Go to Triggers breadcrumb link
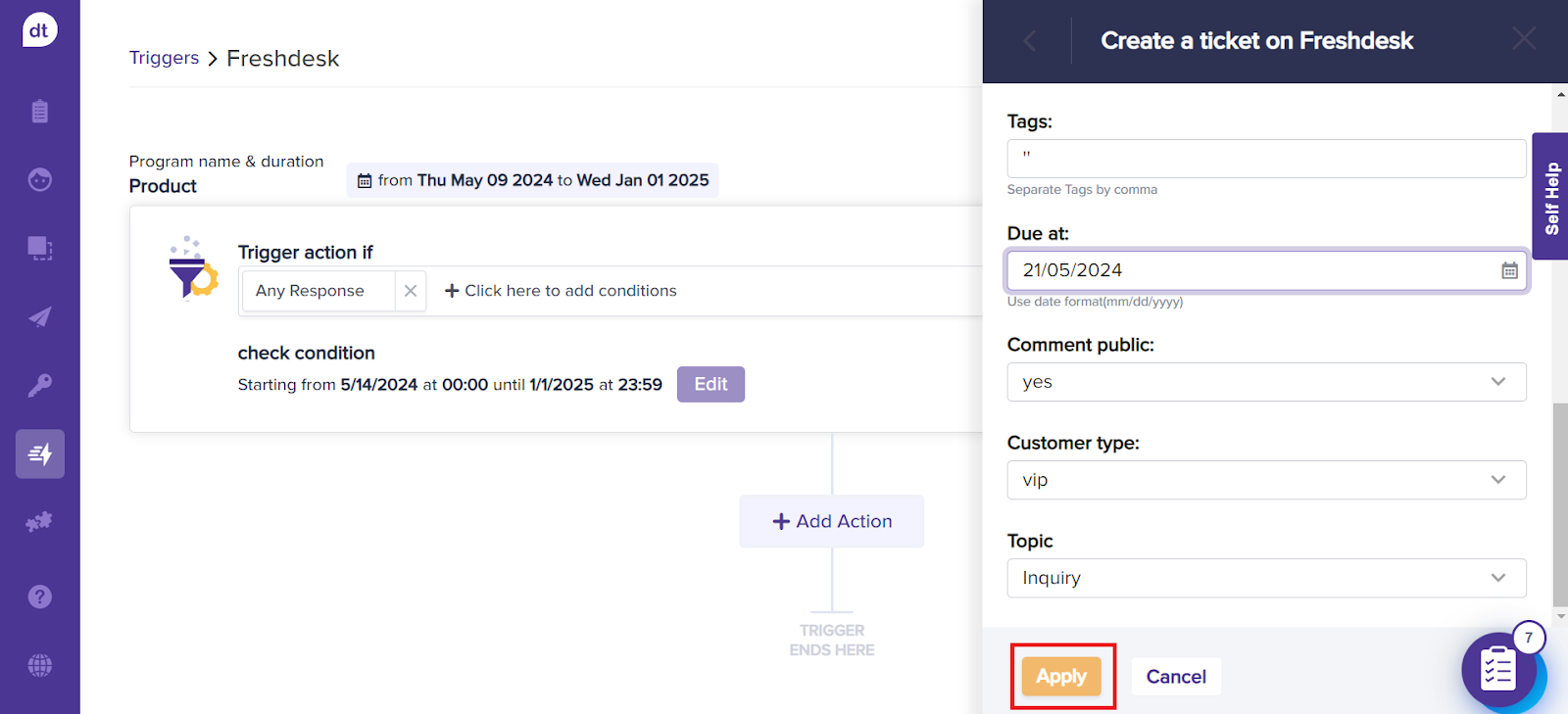 164,58
